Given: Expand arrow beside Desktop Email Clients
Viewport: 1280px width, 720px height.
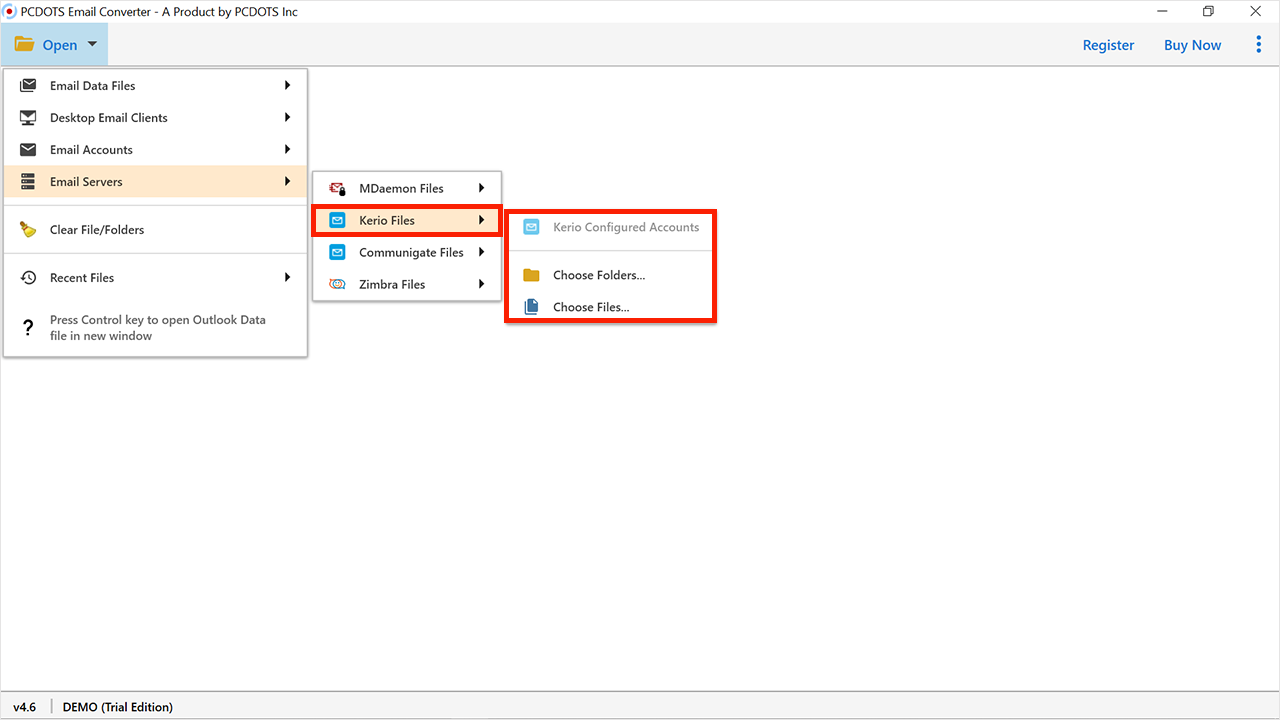Looking at the screenshot, I should (287, 117).
